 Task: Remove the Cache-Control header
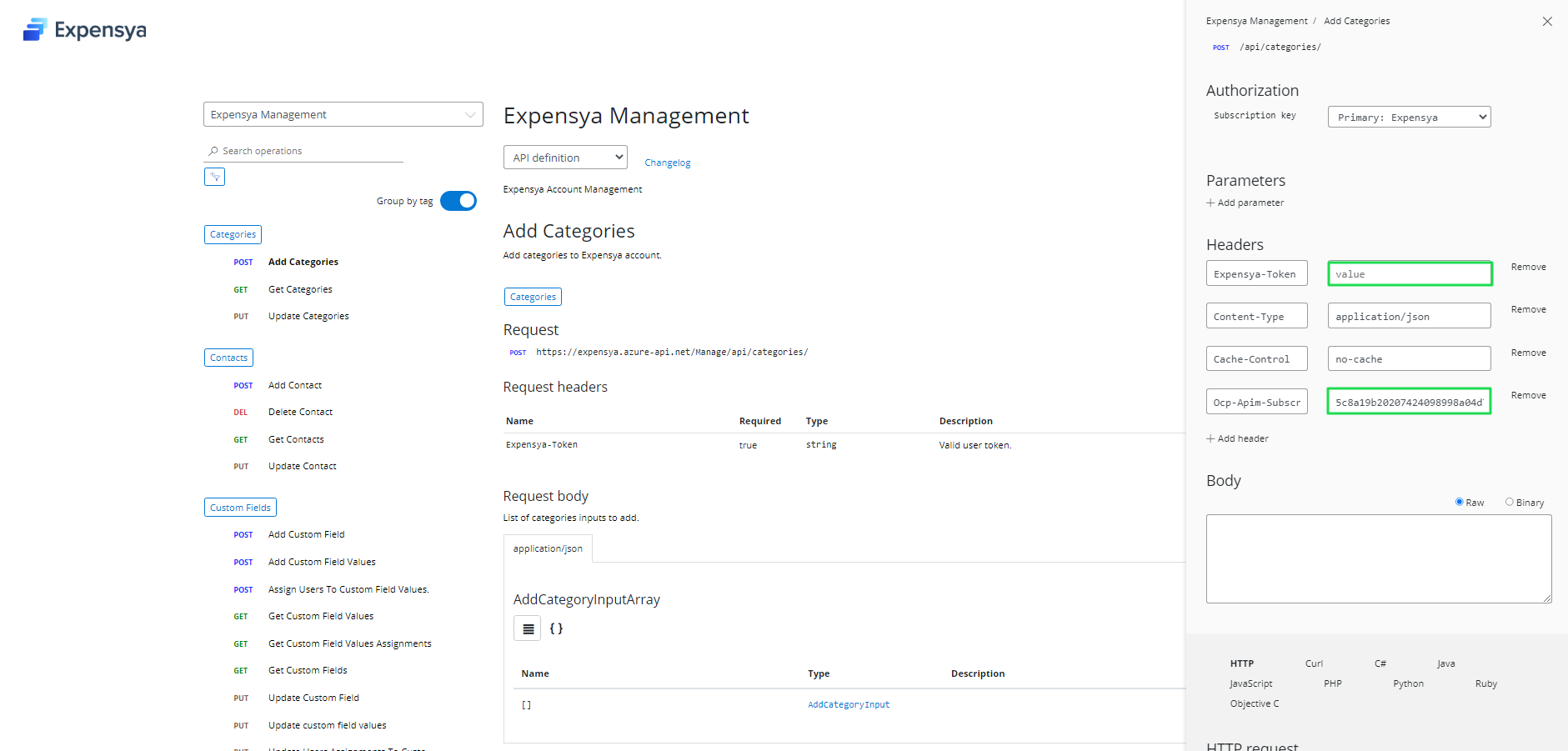pos(1529,353)
